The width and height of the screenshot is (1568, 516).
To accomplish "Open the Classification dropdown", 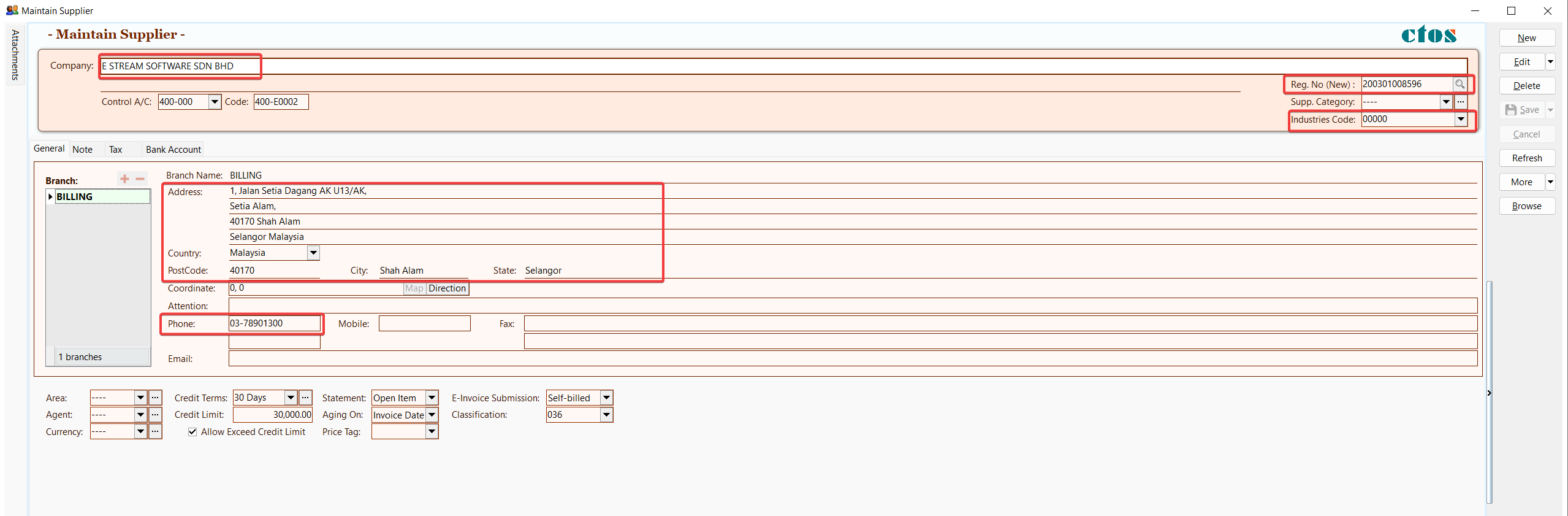I will (606, 415).
